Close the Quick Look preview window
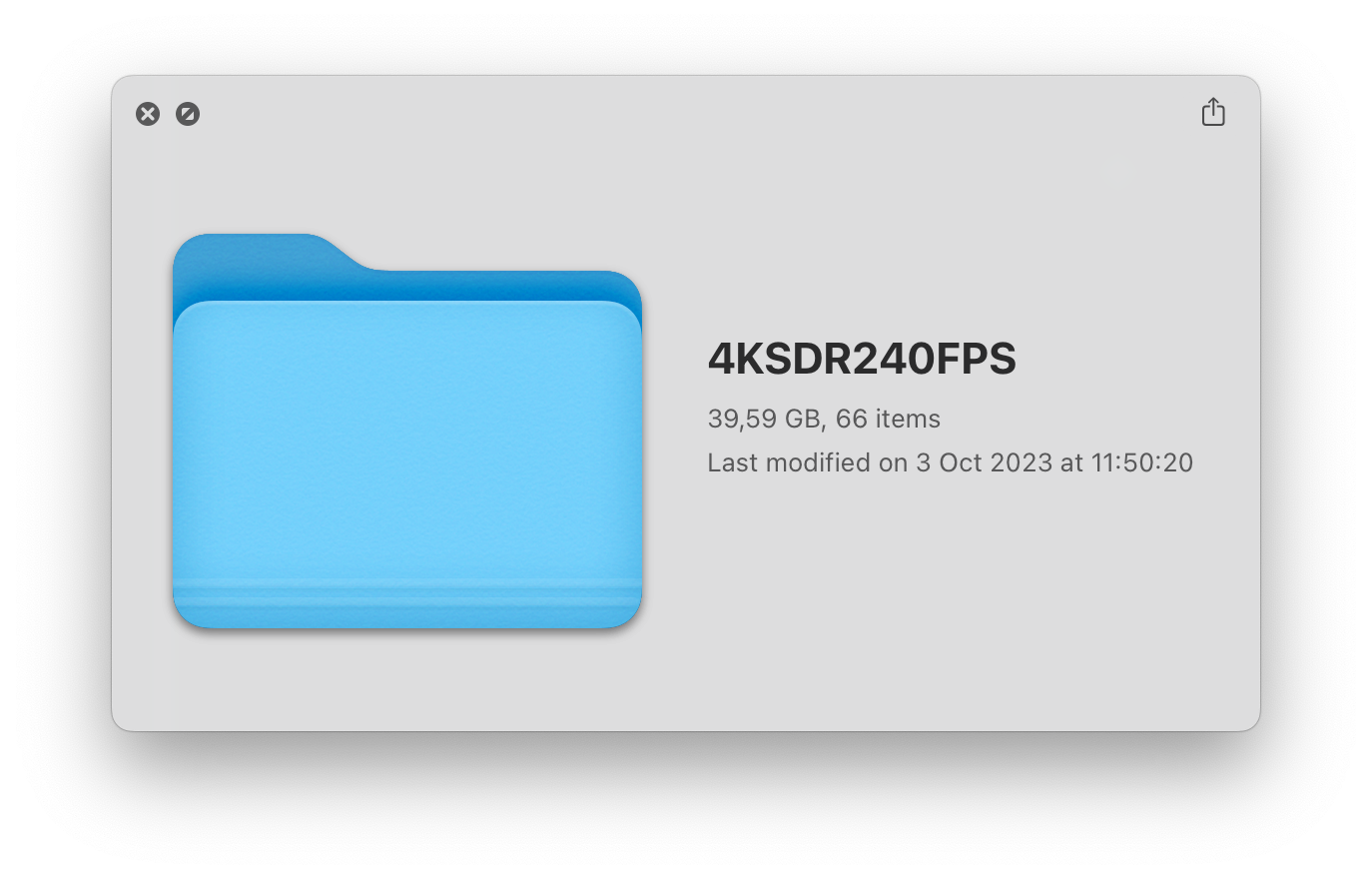This screenshot has height=879, width=1372. [x=148, y=114]
